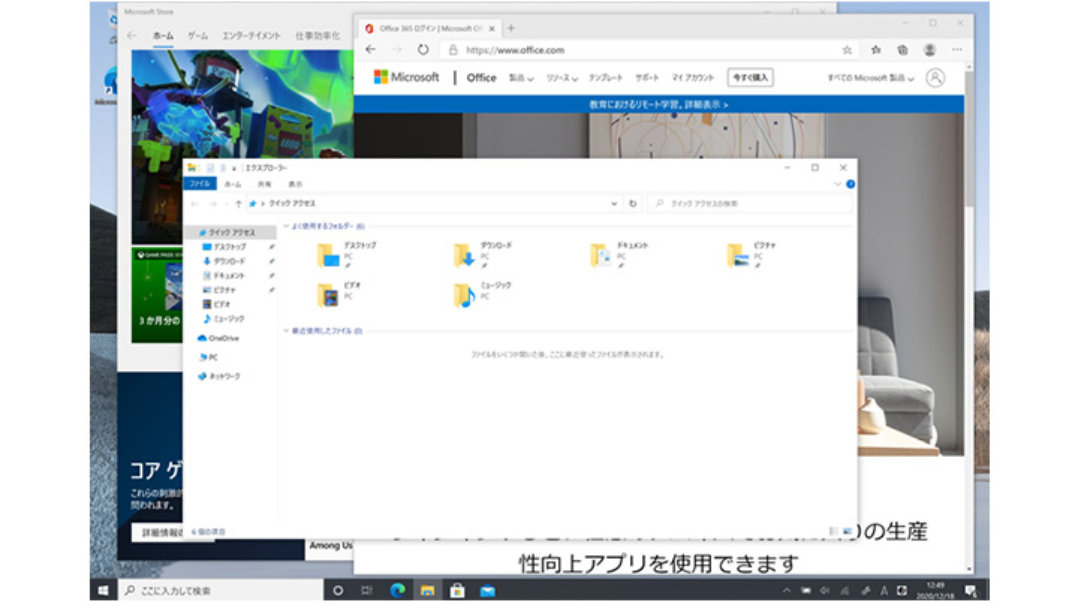Click the taskbar search box
The image size is (1078, 606).
(220, 591)
